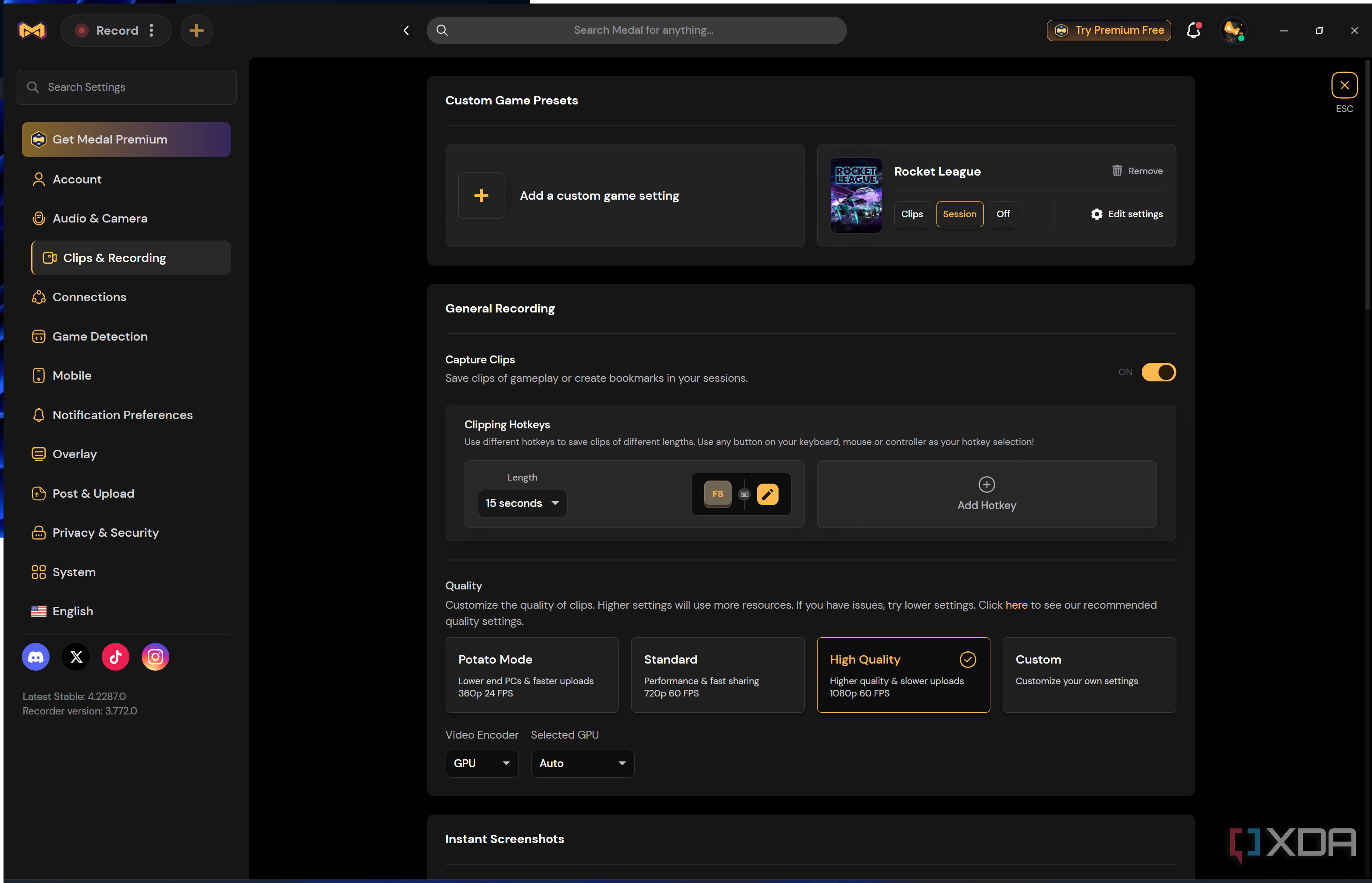This screenshot has height=883, width=1372.
Task: Open Medal's TikTok icon
Action: (x=116, y=657)
